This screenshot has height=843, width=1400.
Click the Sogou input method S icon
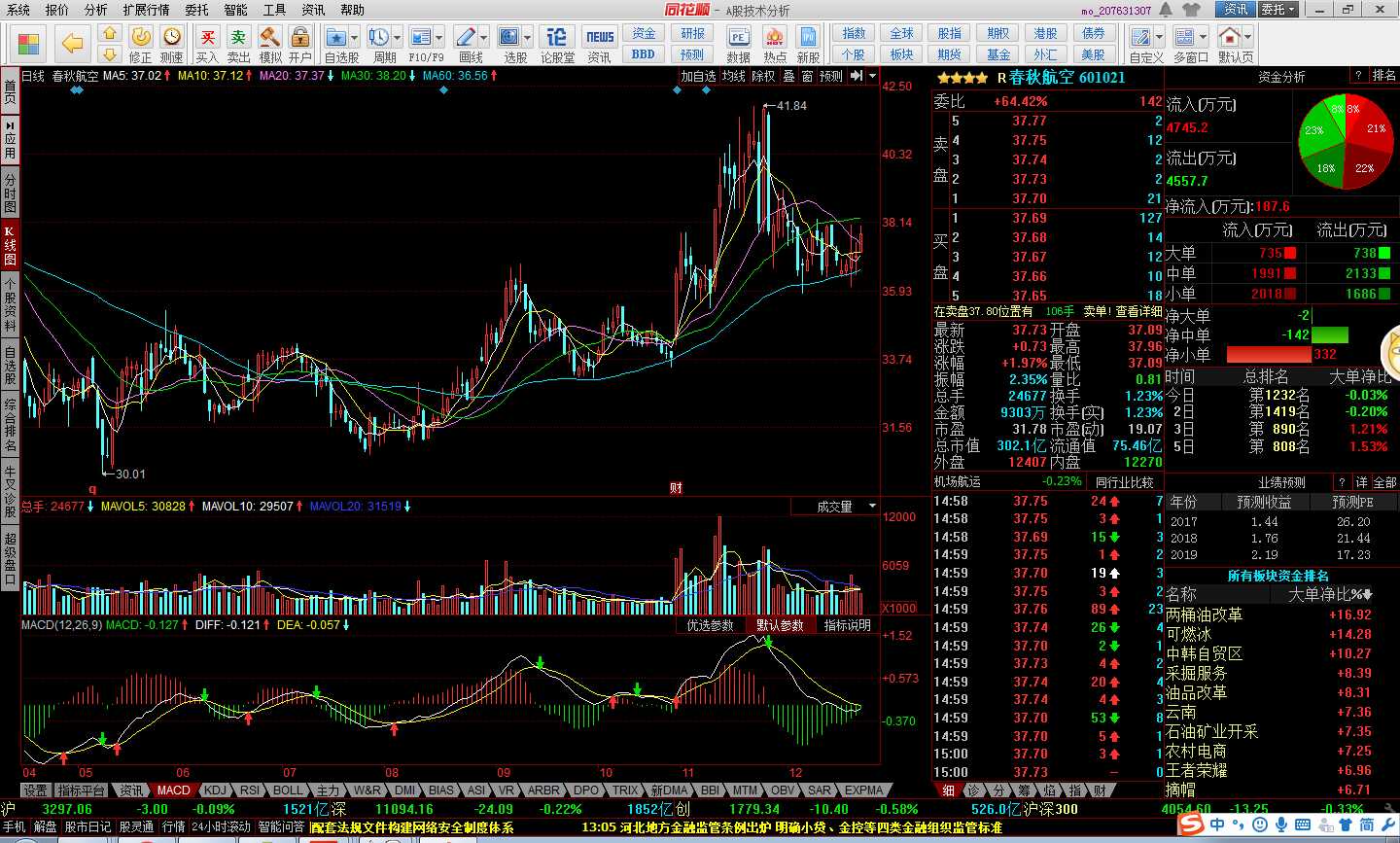[1191, 825]
